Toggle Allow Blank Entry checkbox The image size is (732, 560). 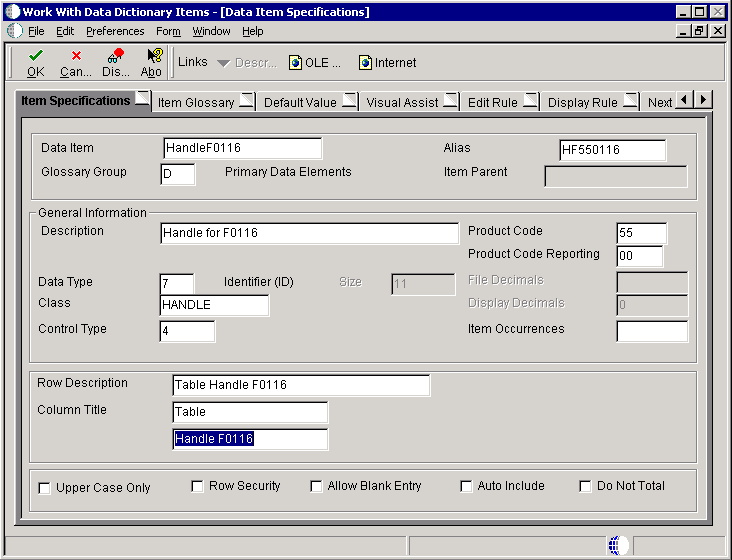[316, 486]
